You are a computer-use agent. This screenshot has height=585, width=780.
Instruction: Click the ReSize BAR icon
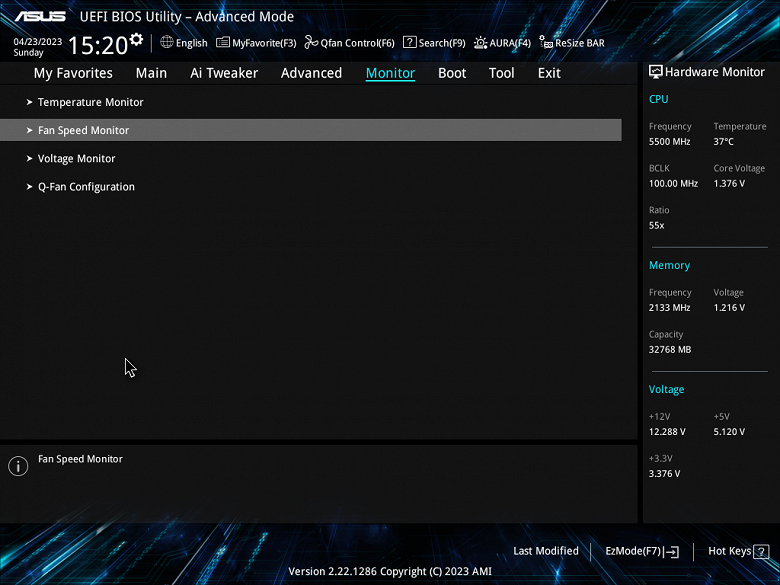[546, 42]
